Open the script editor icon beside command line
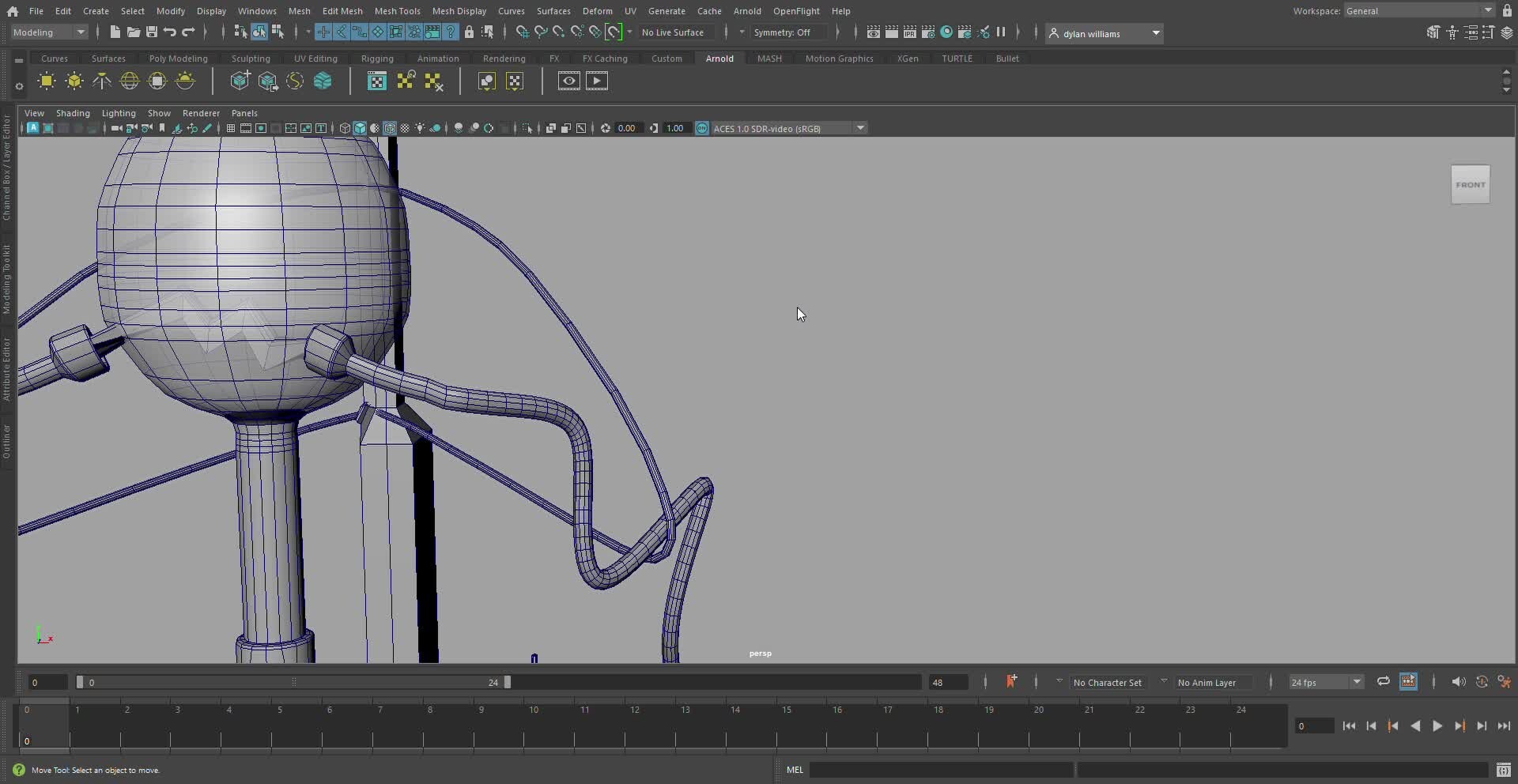The width and height of the screenshot is (1518, 784). click(1504, 770)
